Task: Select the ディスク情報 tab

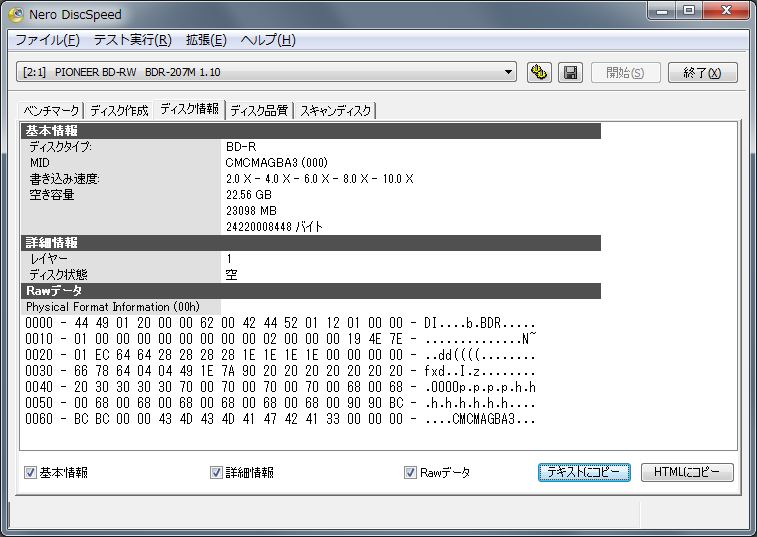Action: (x=190, y=109)
